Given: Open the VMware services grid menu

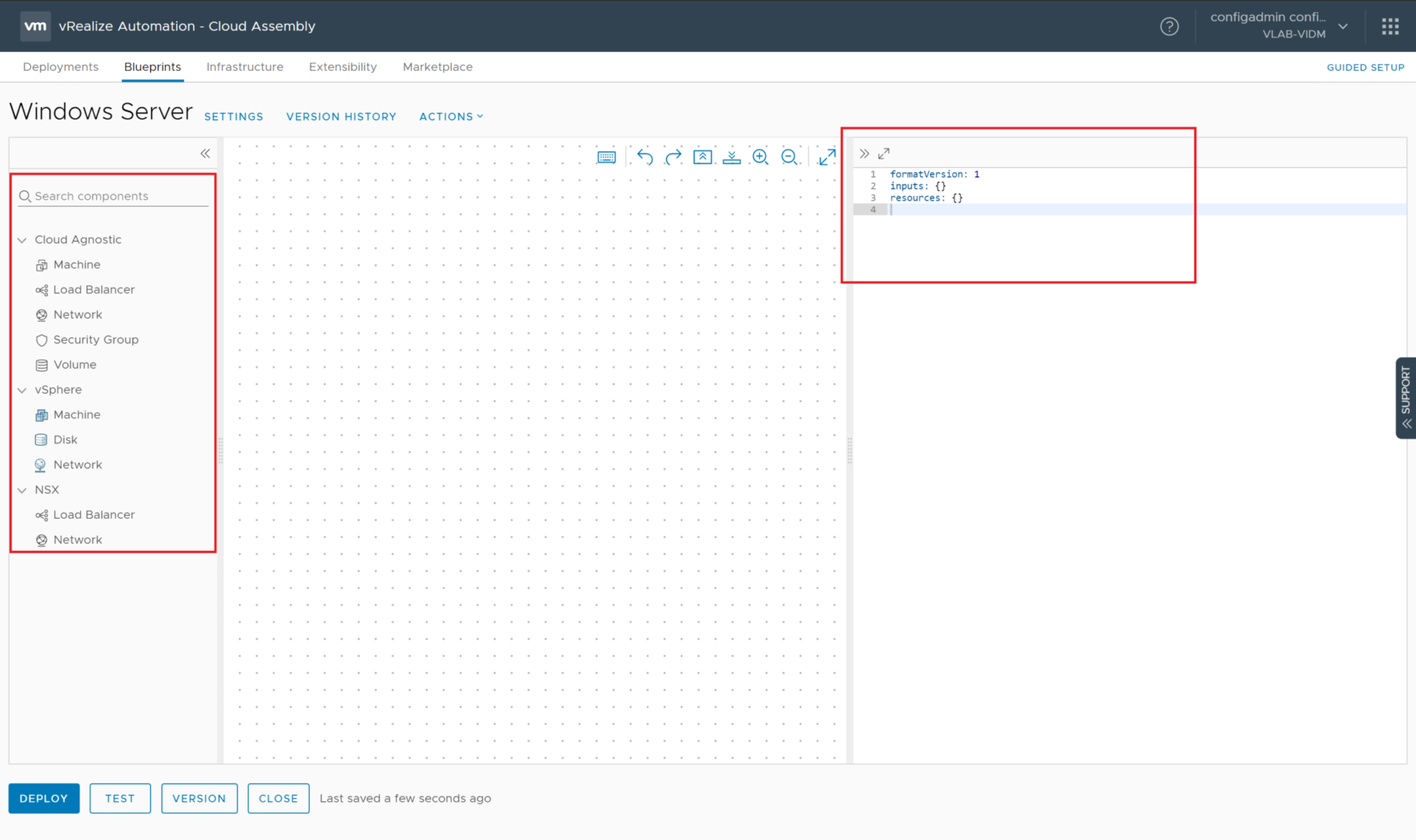Looking at the screenshot, I should click(x=1390, y=26).
